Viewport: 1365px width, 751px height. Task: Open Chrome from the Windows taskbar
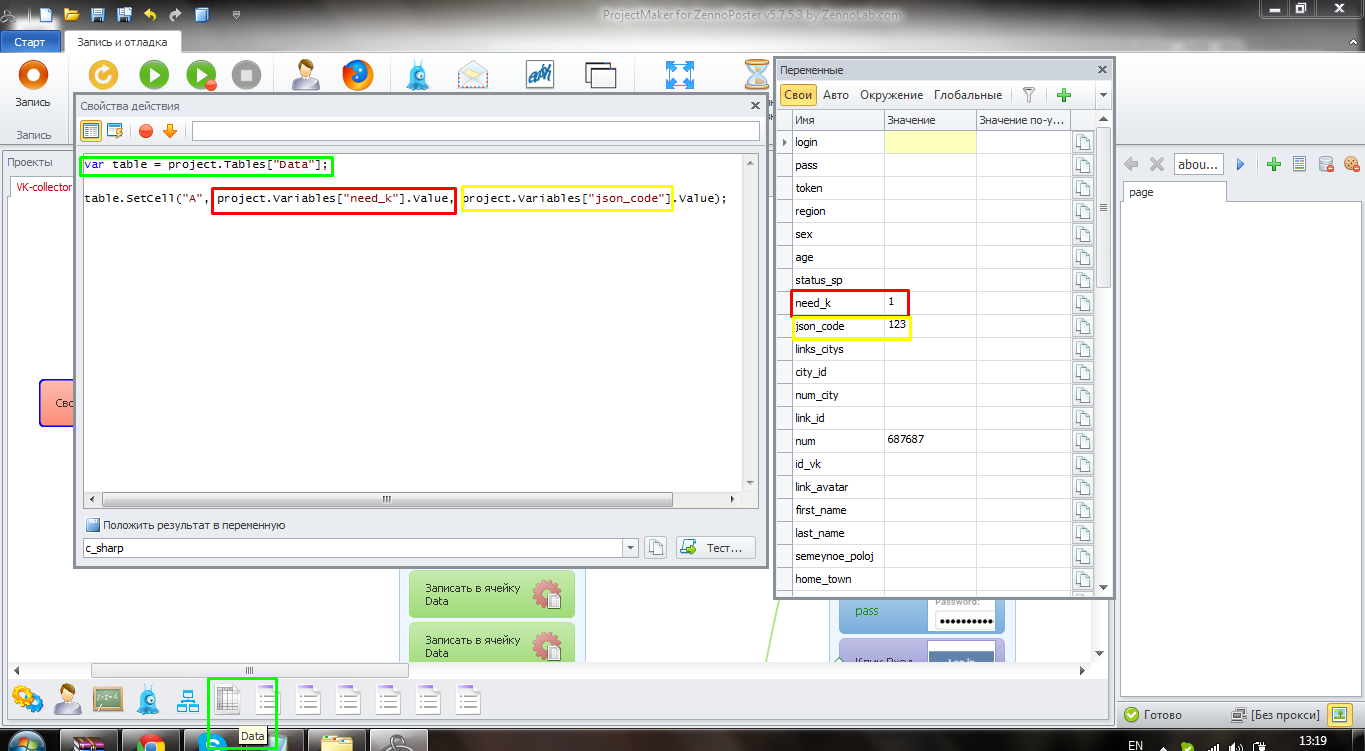pyautogui.click(x=152, y=742)
